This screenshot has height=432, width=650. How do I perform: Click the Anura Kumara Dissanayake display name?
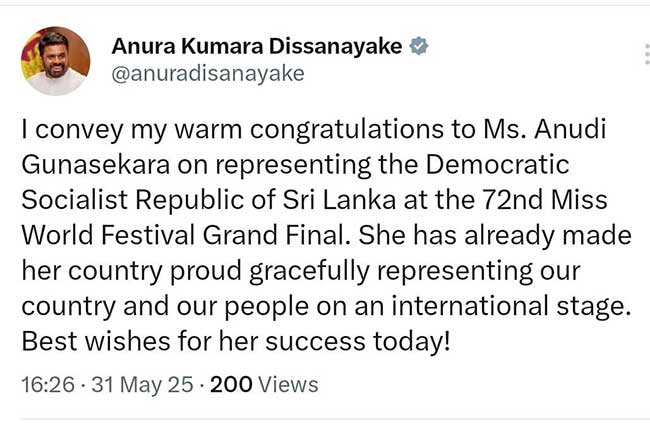click(256, 46)
